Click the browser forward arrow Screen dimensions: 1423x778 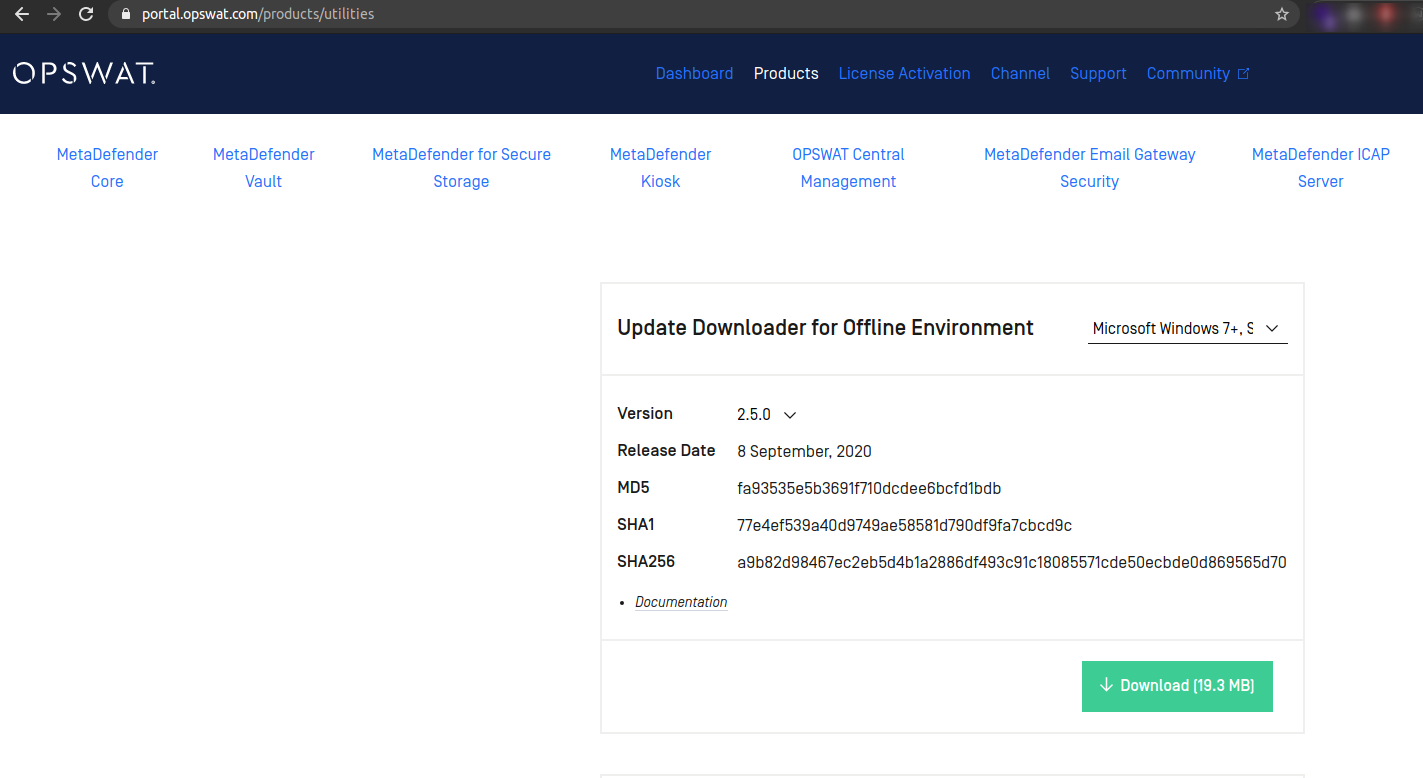click(x=54, y=14)
